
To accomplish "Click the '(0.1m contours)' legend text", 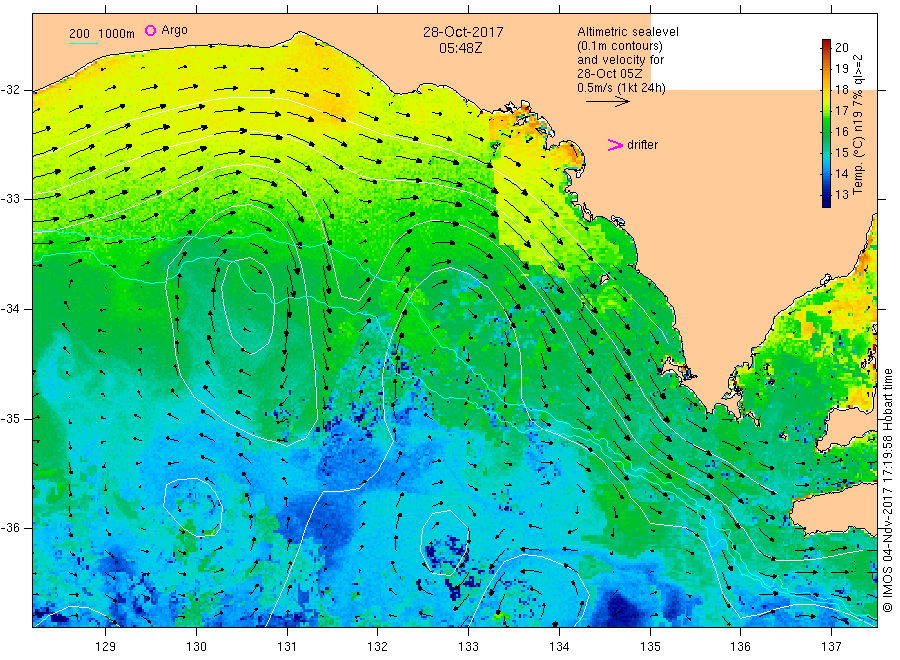I will (x=619, y=46).
